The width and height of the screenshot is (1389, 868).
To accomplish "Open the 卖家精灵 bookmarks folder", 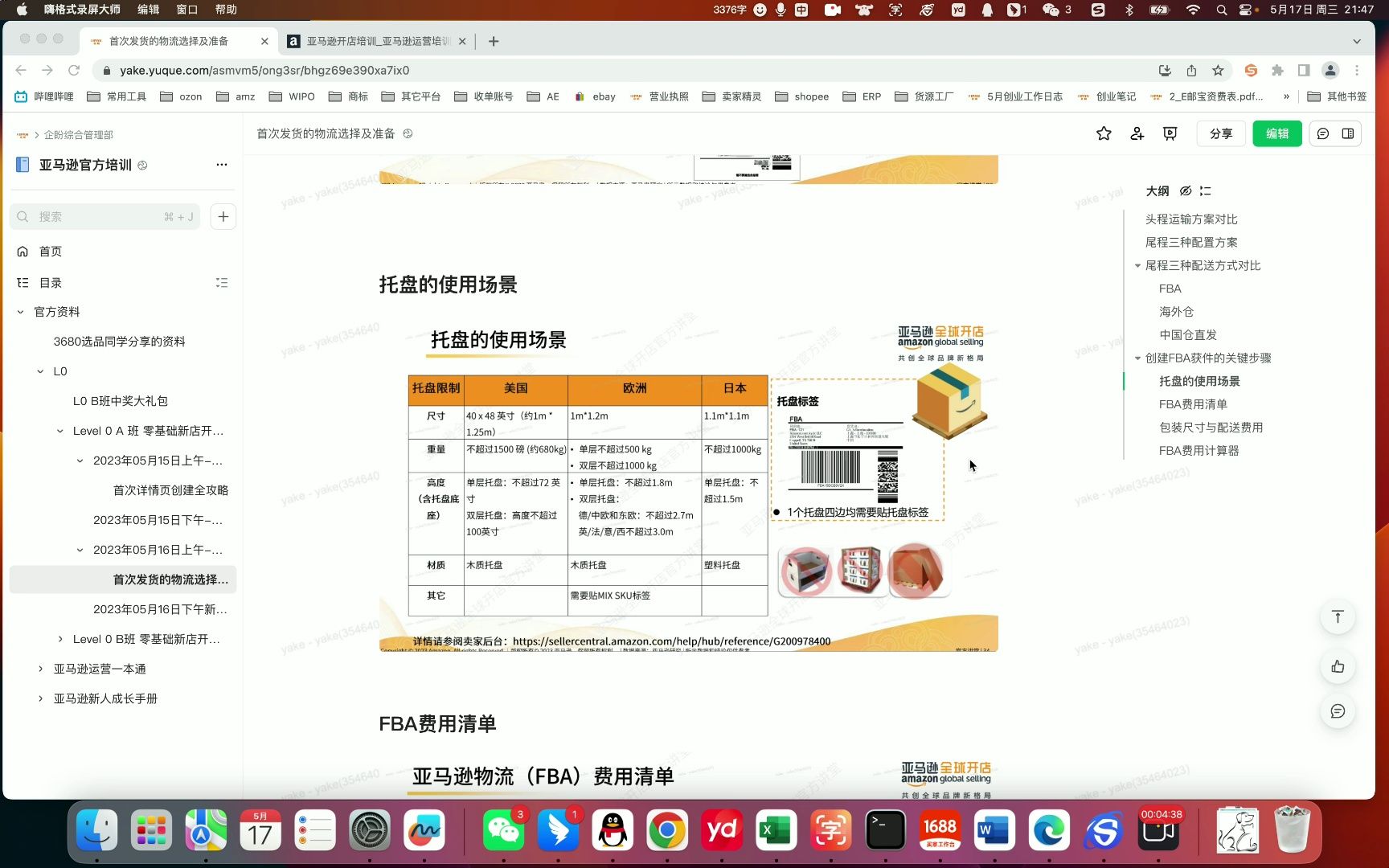I will pyautogui.click(x=731, y=96).
